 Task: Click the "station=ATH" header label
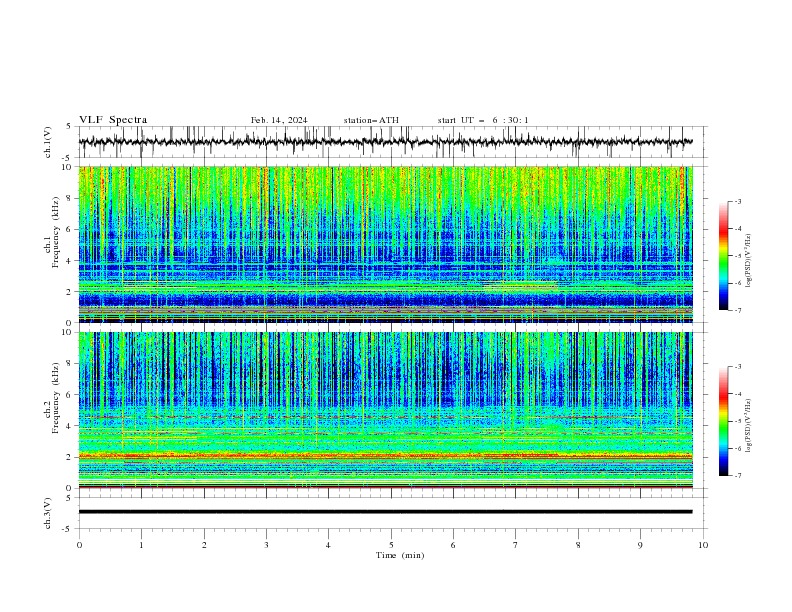[x=371, y=120]
